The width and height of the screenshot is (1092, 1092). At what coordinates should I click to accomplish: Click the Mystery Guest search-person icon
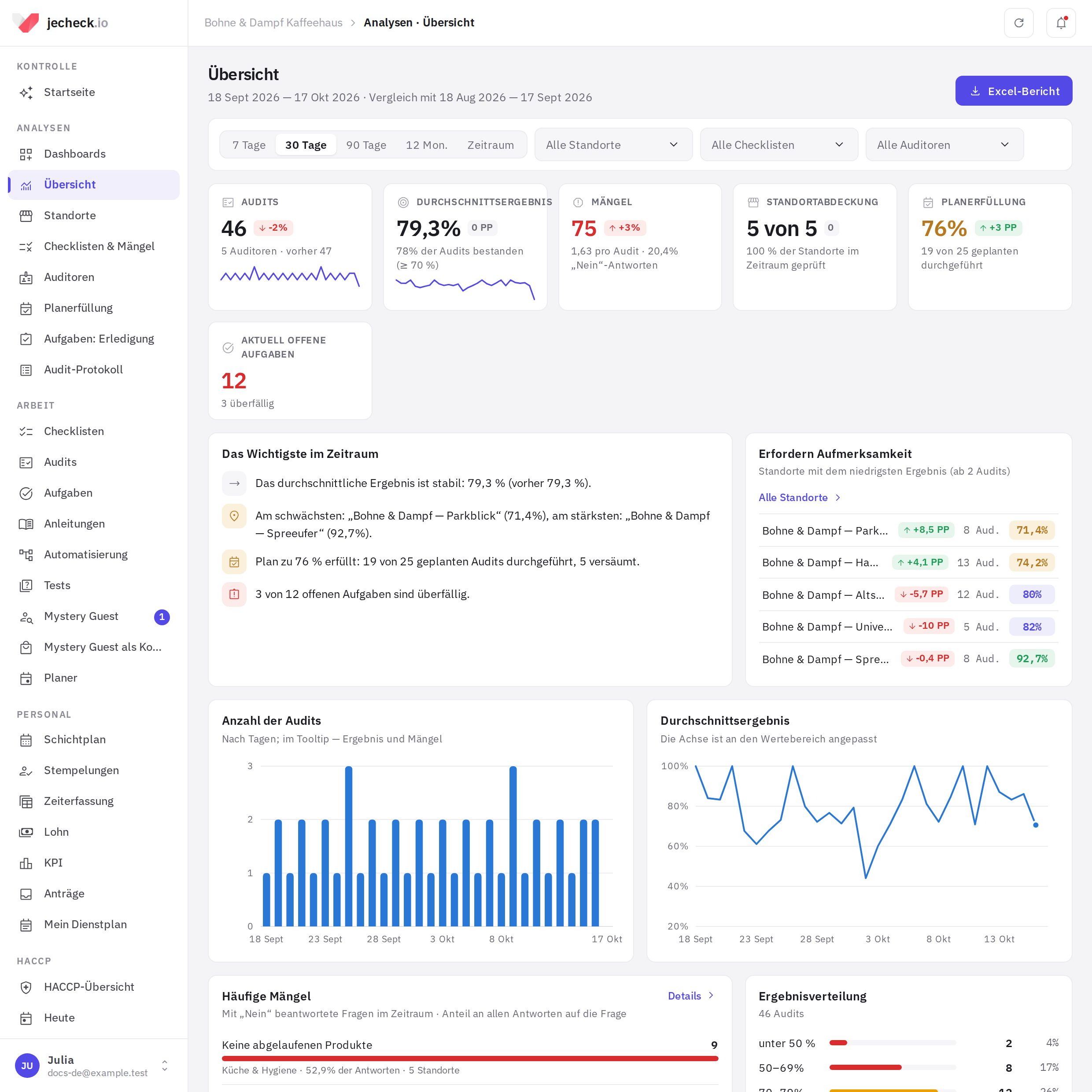point(26,616)
